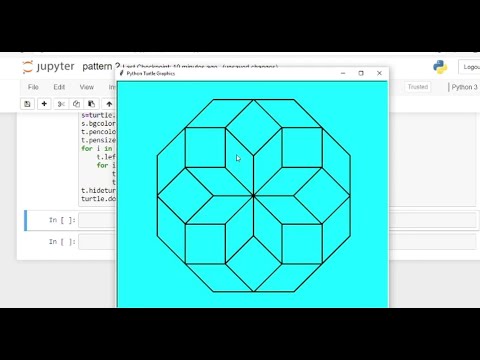The height and width of the screenshot is (360, 480).
Task: Open the Edit menu
Action: pyautogui.click(x=59, y=87)
